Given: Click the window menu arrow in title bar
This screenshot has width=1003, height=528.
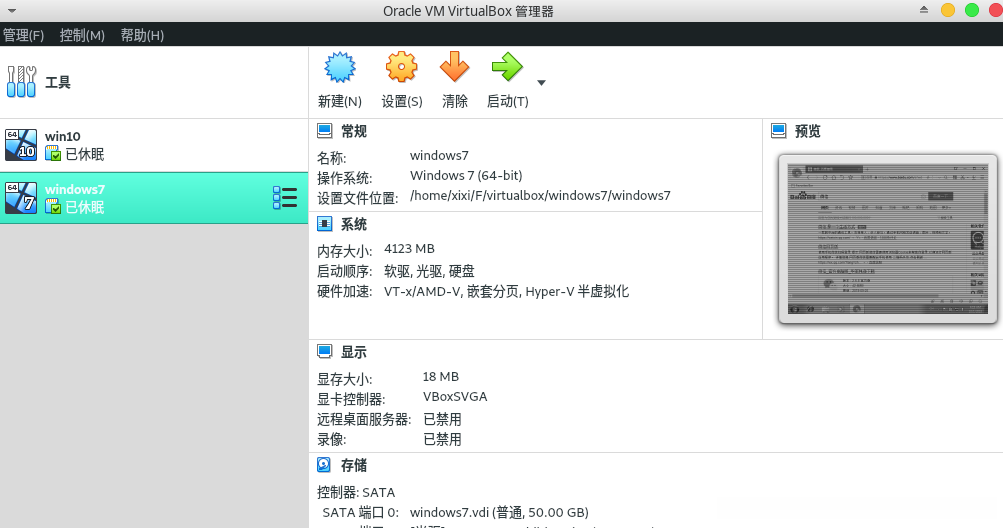Looking at the screenshot, I should [12, 10].
